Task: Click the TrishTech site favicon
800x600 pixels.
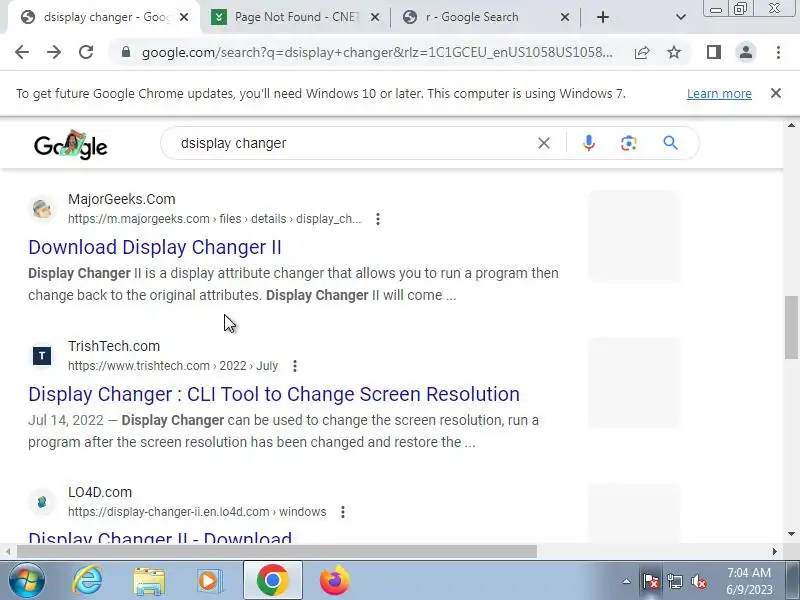Action: 42,356
